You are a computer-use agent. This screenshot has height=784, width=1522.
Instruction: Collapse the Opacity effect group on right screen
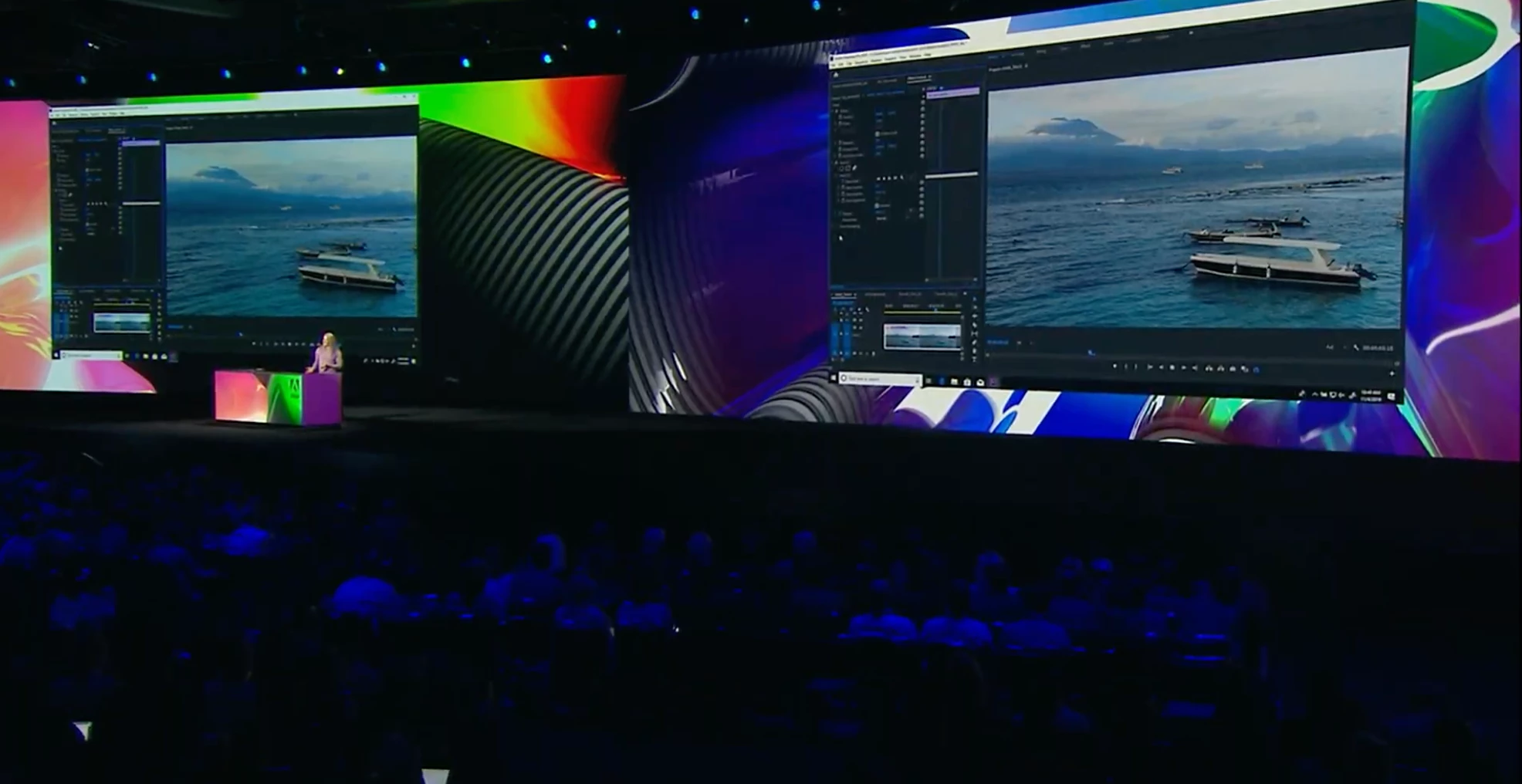click(833, 162)
